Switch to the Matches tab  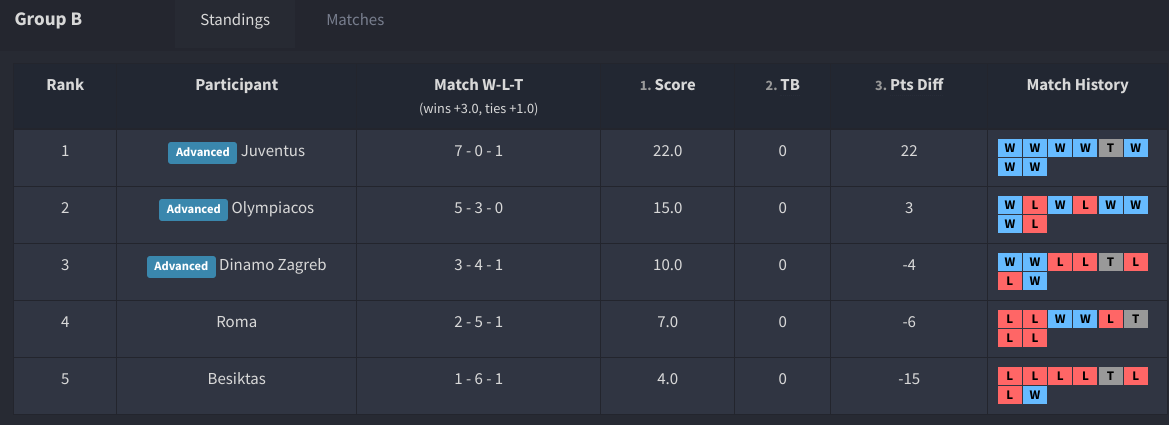[355, 20]
